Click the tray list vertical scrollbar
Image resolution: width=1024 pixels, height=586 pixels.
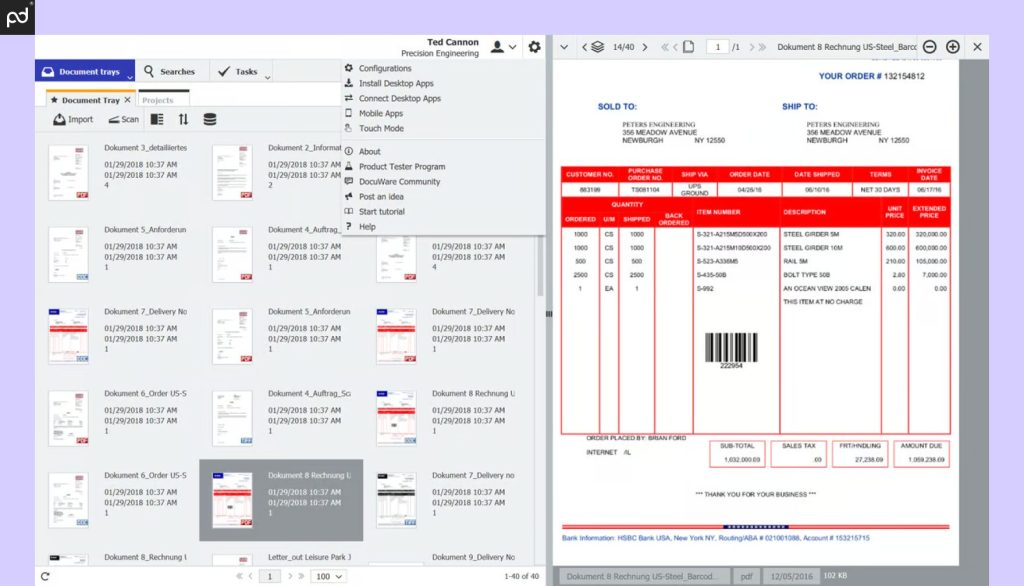coord(540,265)
